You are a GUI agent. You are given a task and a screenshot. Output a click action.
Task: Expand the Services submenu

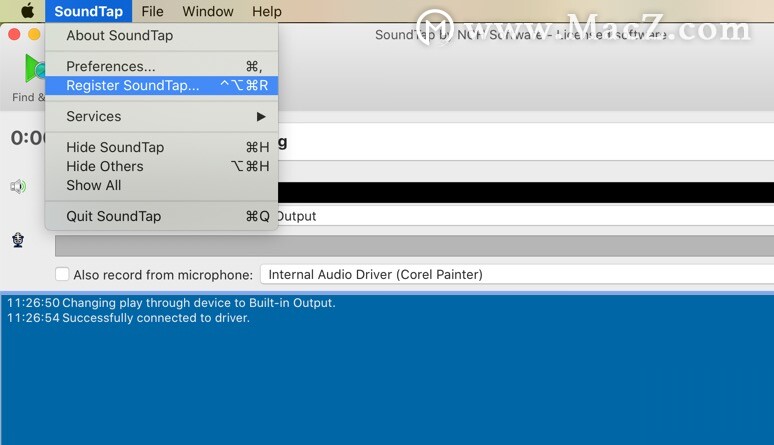coord(161,117)
